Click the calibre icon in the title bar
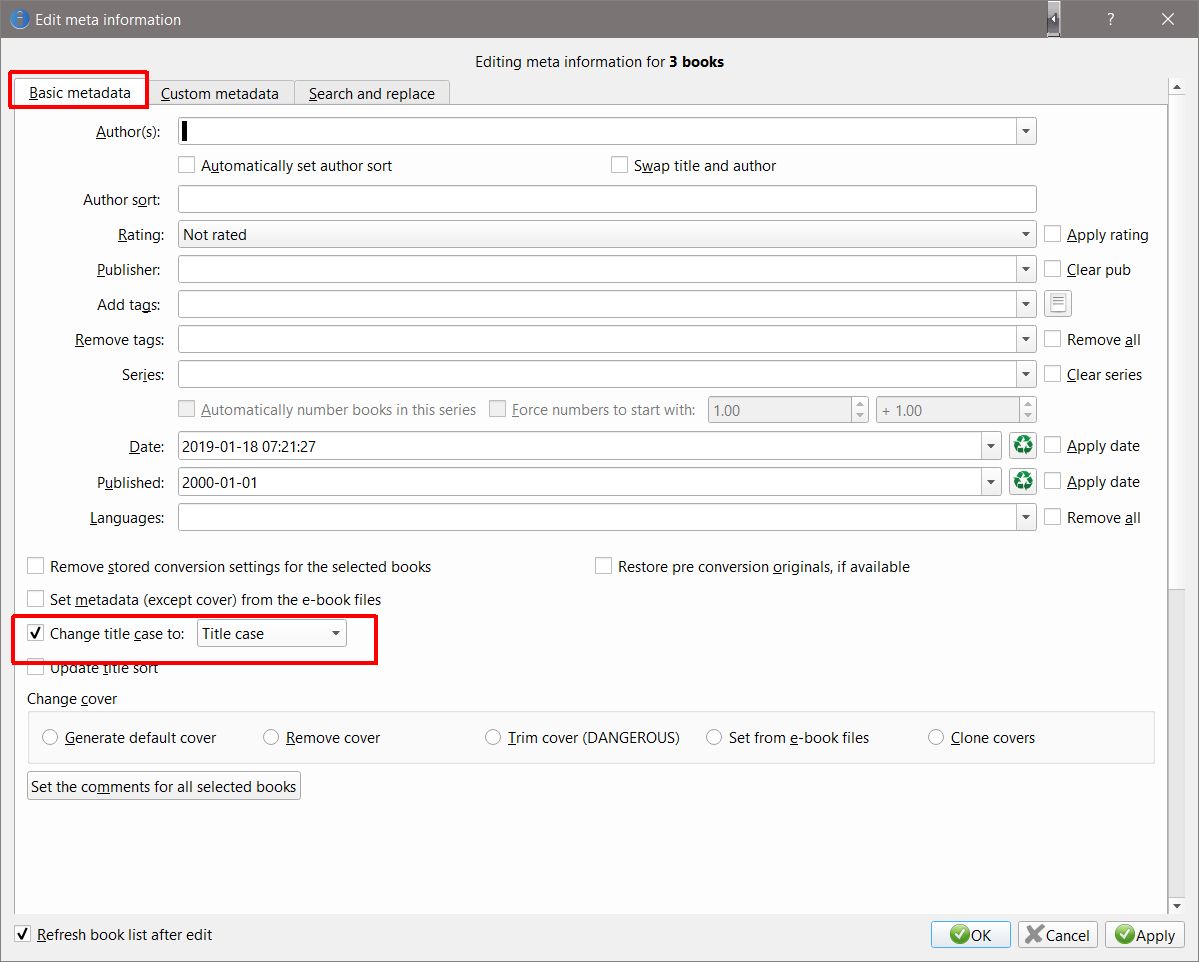The image size is (1199, 962). 20,19
